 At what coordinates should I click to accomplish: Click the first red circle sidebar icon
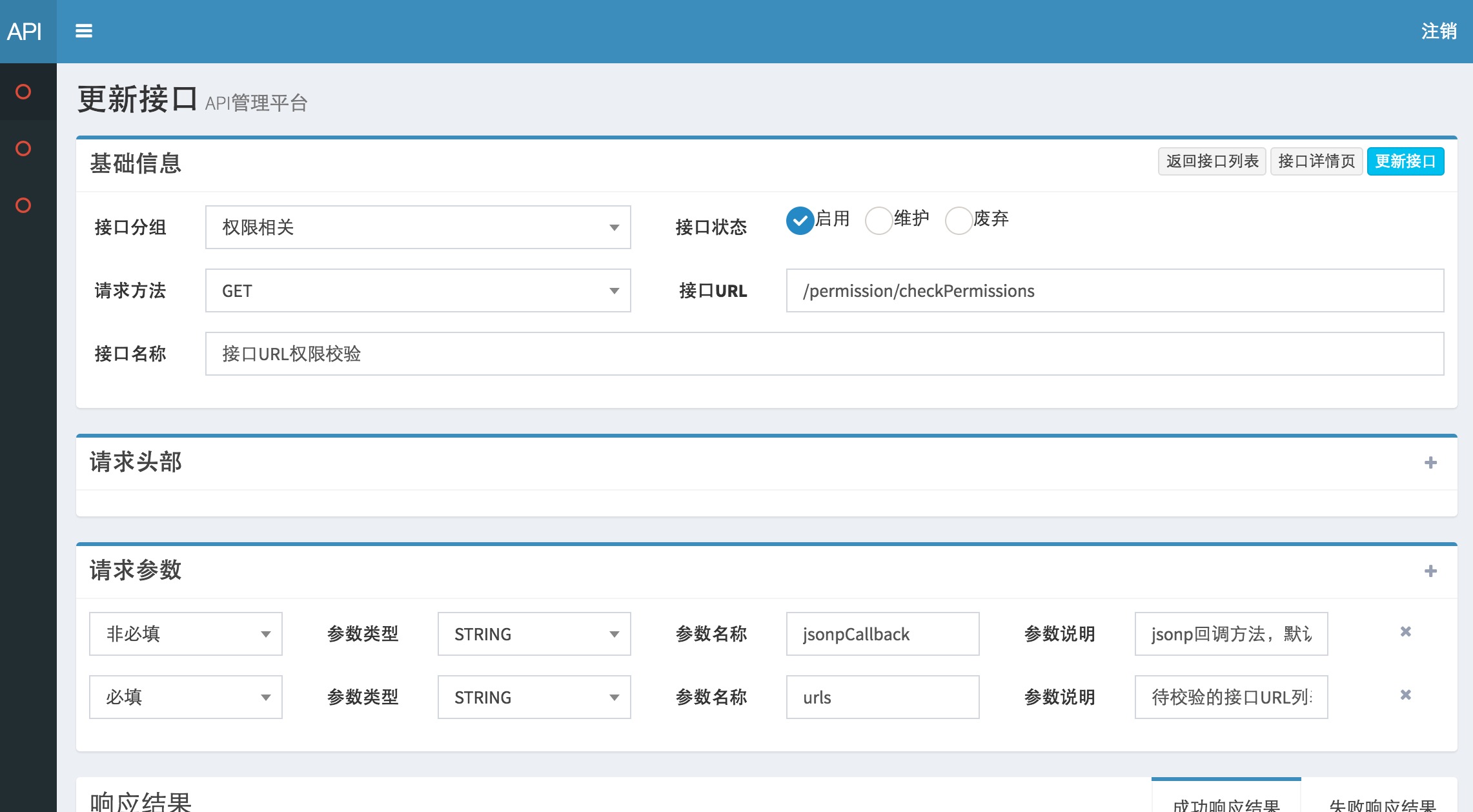click(23, 92)
